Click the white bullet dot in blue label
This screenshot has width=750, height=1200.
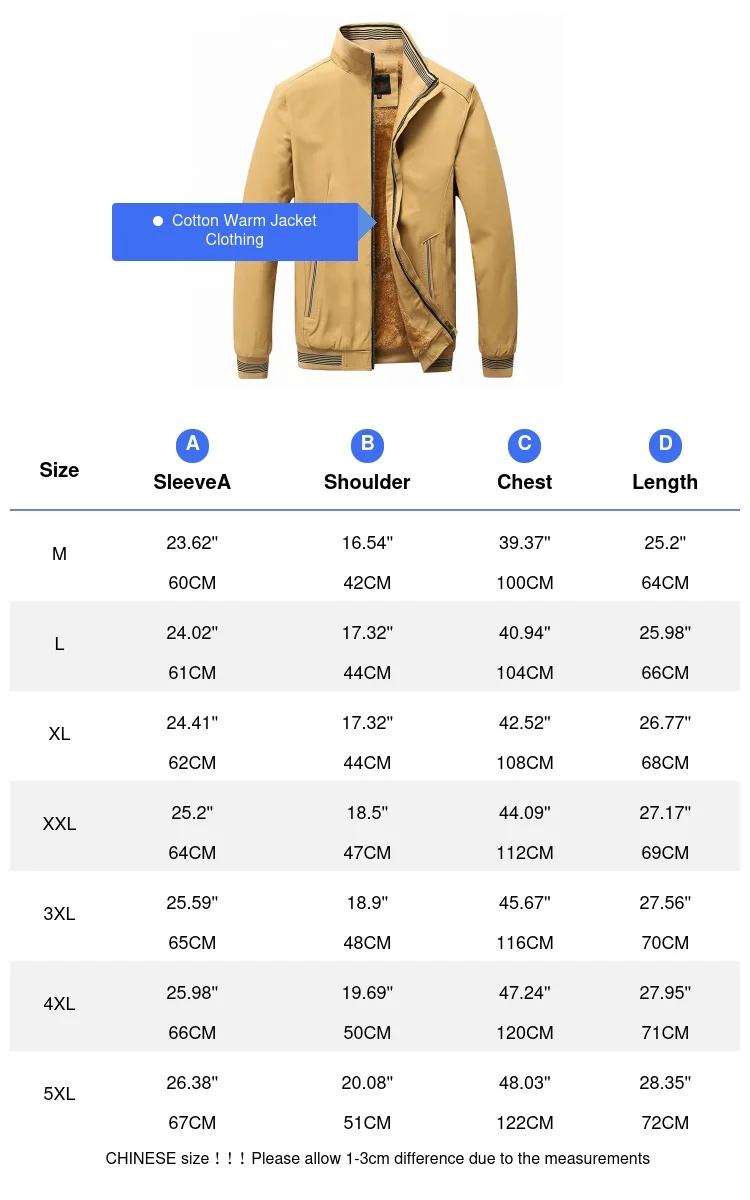157,221
